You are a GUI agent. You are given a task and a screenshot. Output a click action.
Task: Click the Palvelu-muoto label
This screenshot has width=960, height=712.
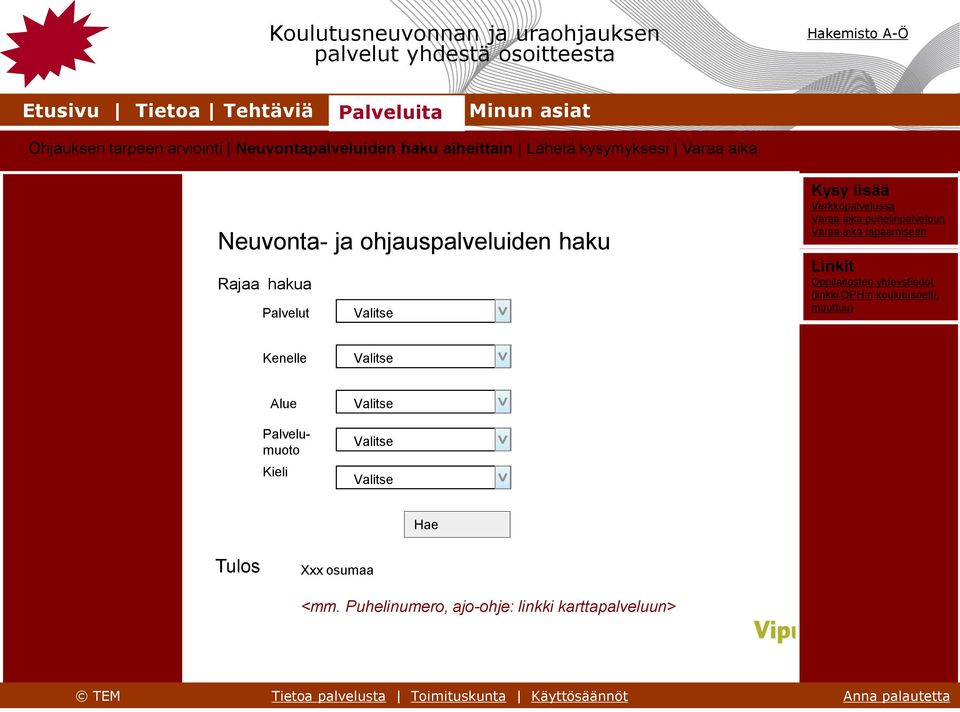click(287, 442)
